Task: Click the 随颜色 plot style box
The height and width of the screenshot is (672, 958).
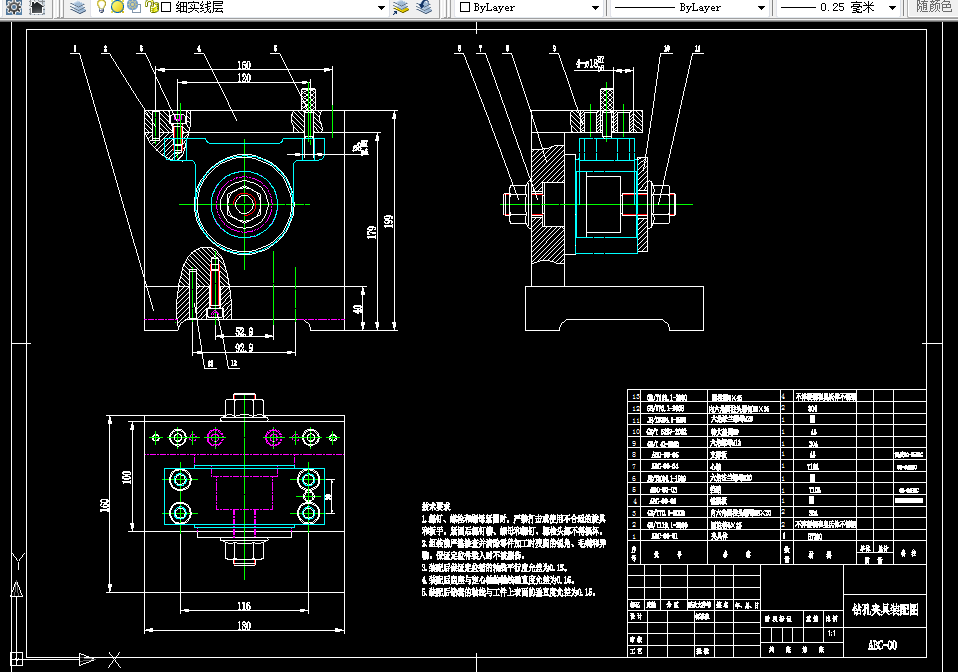Action: 933,7
